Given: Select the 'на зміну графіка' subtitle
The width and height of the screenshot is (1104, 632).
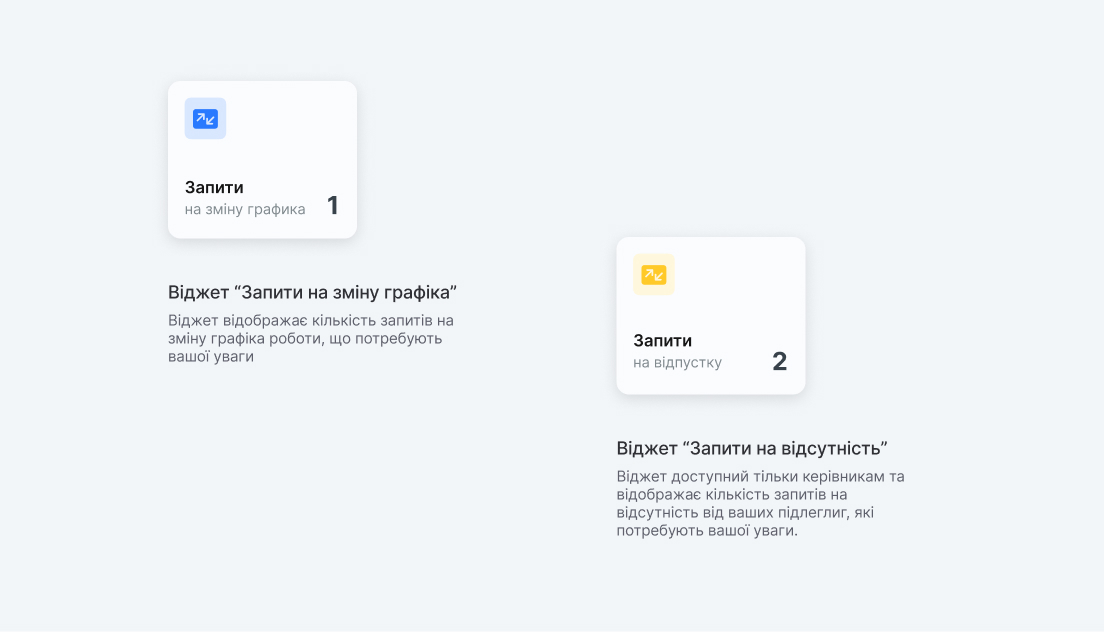Looking at the screenshot, I should click(245, 209).
